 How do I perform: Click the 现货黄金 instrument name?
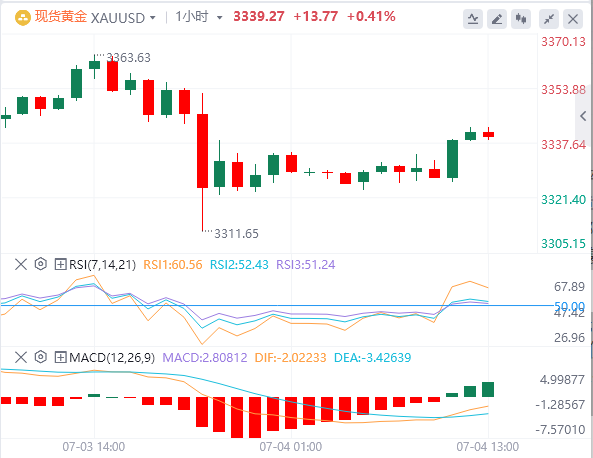(61, 17)
